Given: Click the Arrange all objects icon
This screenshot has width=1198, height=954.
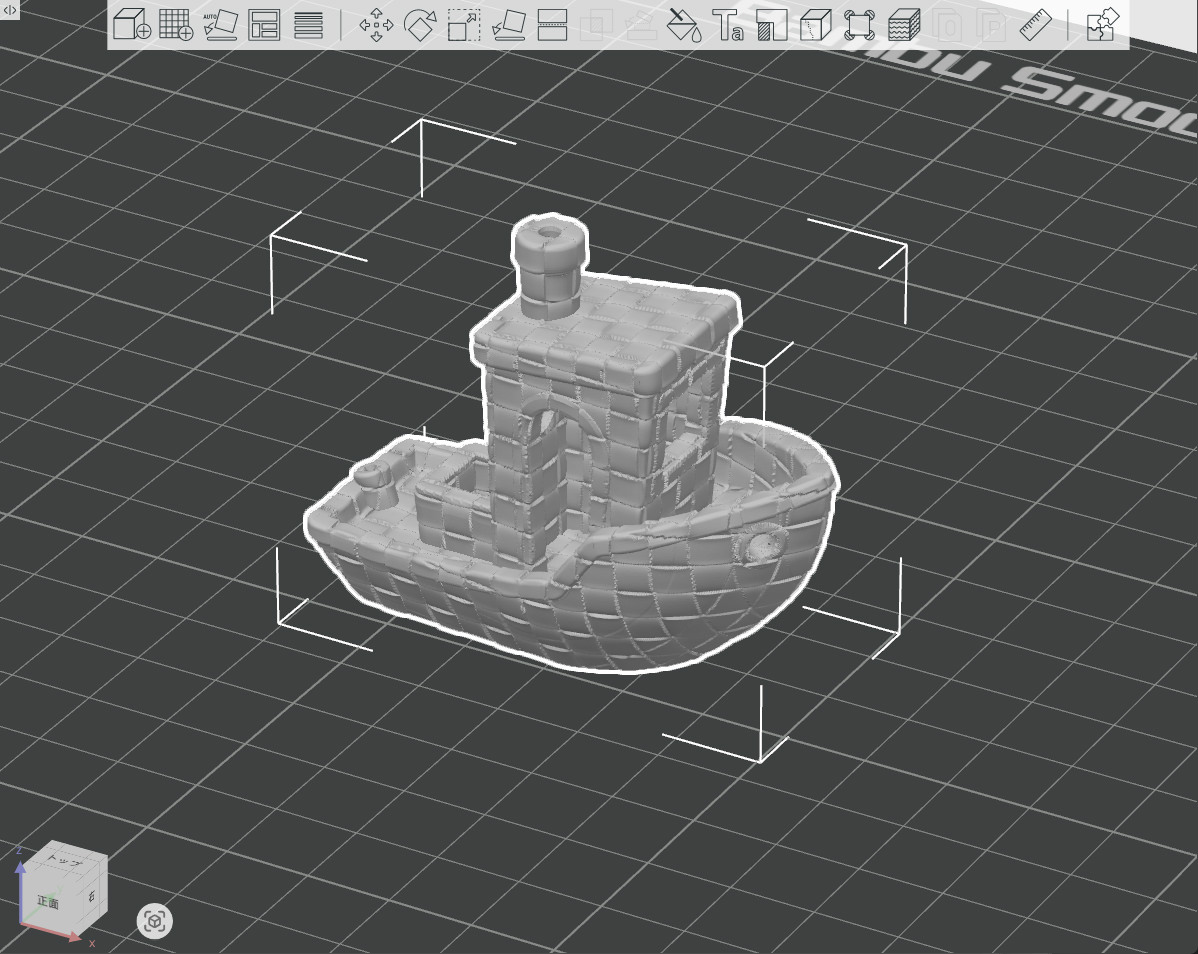Looking at the screenshot, I should [264, 25].
